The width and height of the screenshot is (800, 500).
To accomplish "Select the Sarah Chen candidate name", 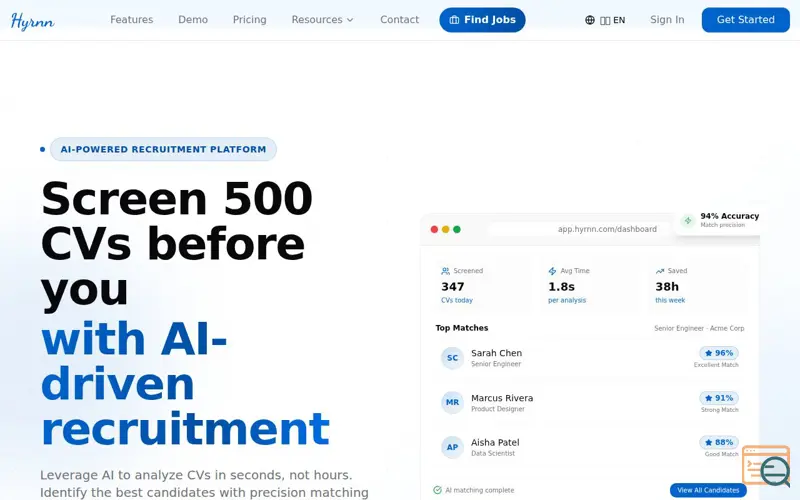I will [x=496, y=353].
